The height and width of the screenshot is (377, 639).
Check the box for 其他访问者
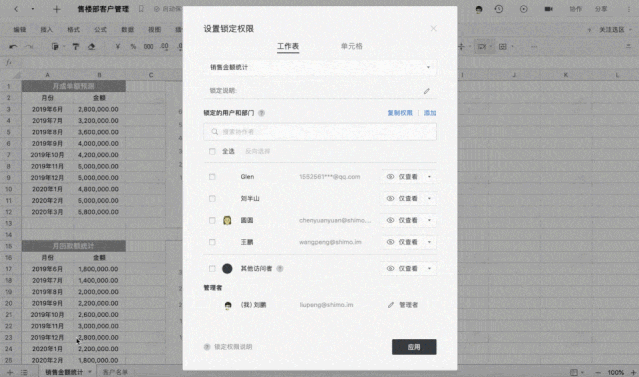212,269
